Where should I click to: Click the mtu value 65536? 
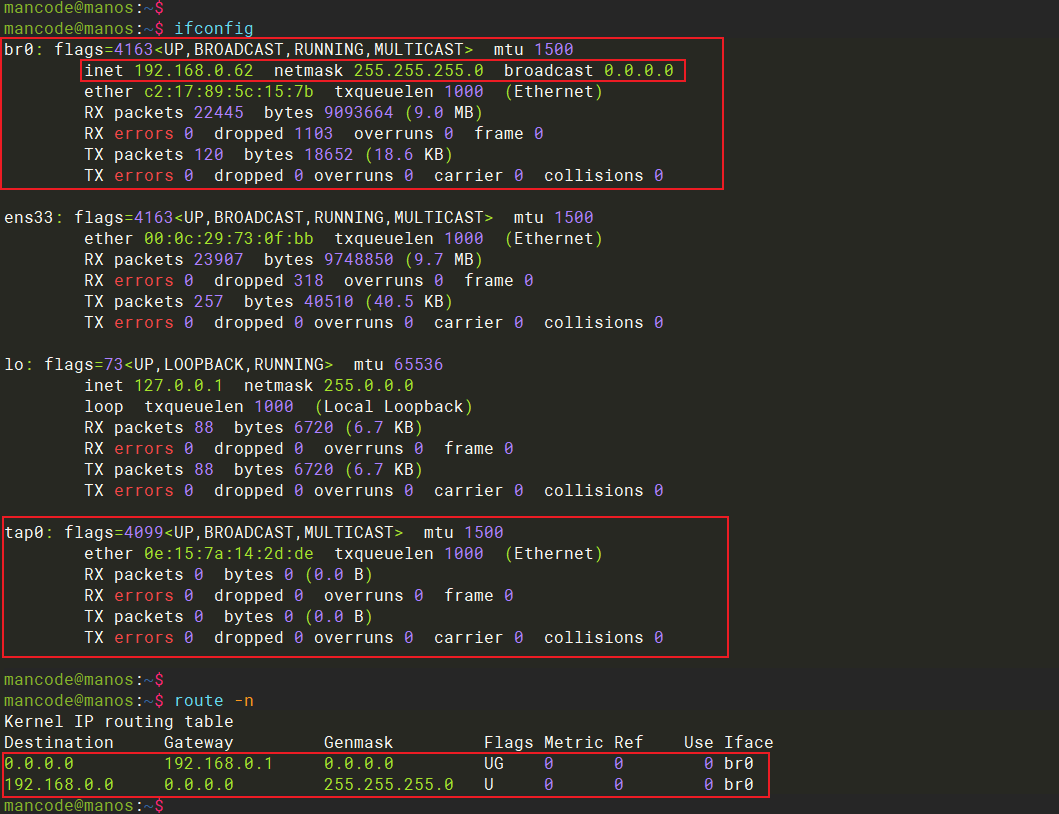413,365
